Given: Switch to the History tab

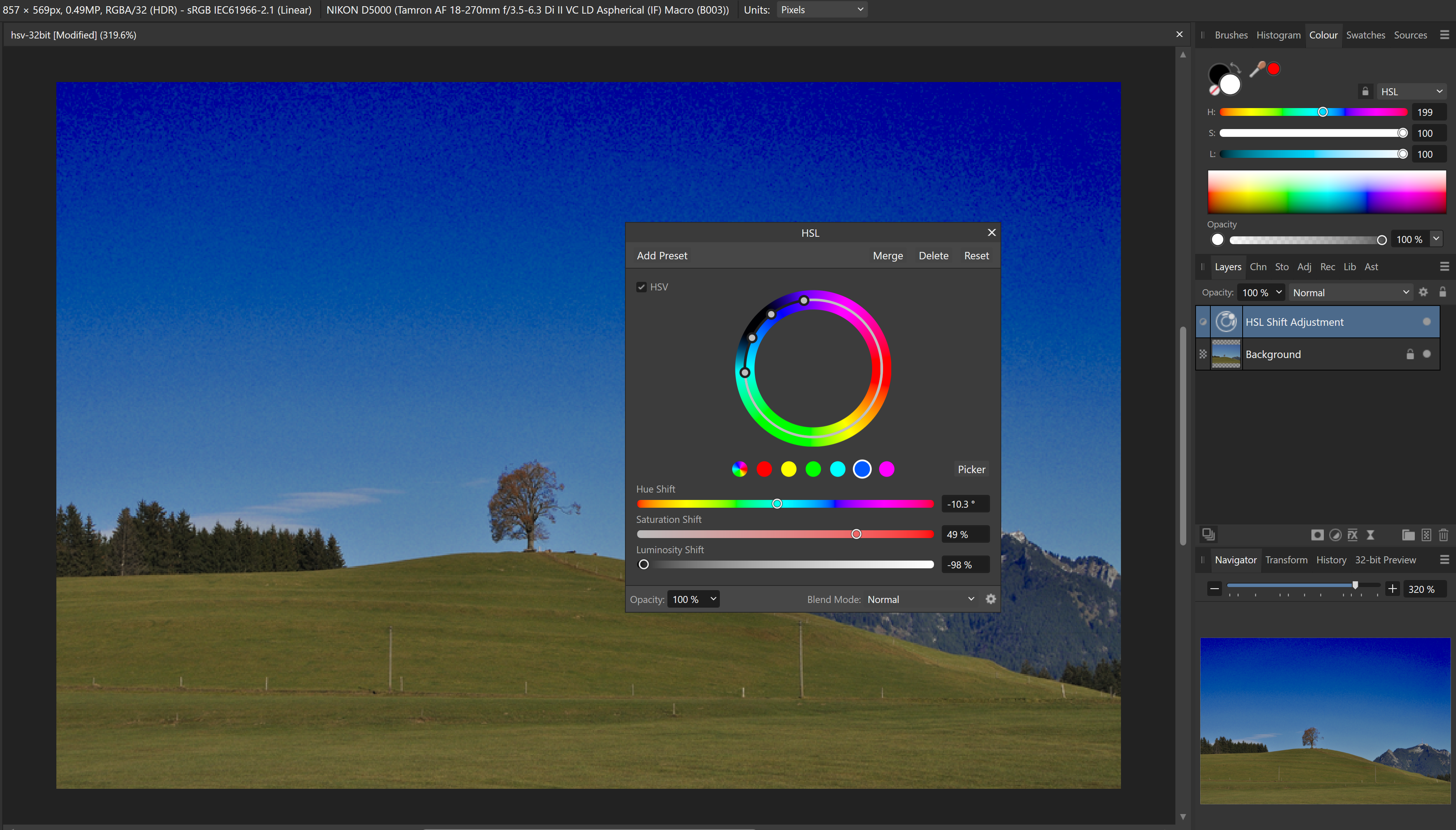Looking at the screenshot, I should [1330, 560].
